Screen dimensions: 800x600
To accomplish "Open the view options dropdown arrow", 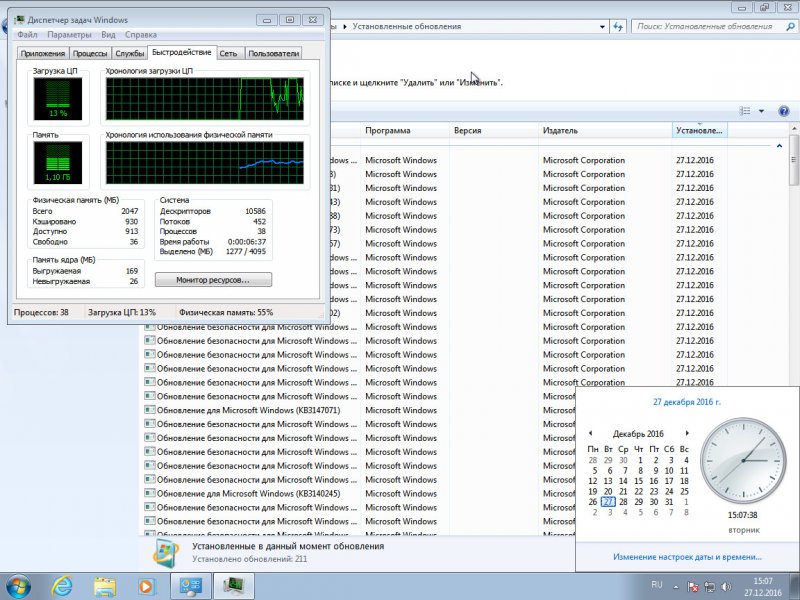I will 761,111.
